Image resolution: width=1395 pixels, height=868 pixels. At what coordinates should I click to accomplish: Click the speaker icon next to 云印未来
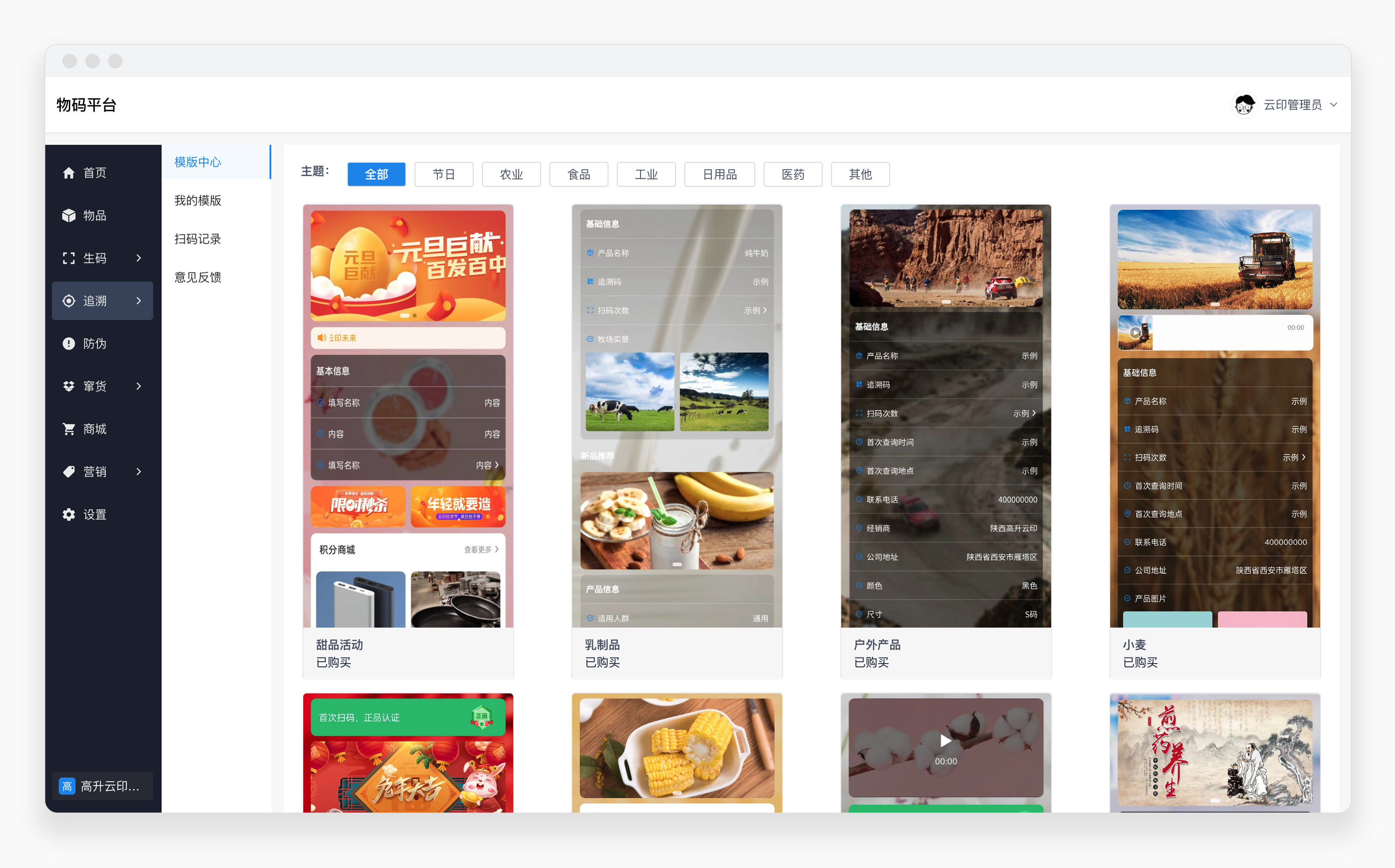coord(322,338)
